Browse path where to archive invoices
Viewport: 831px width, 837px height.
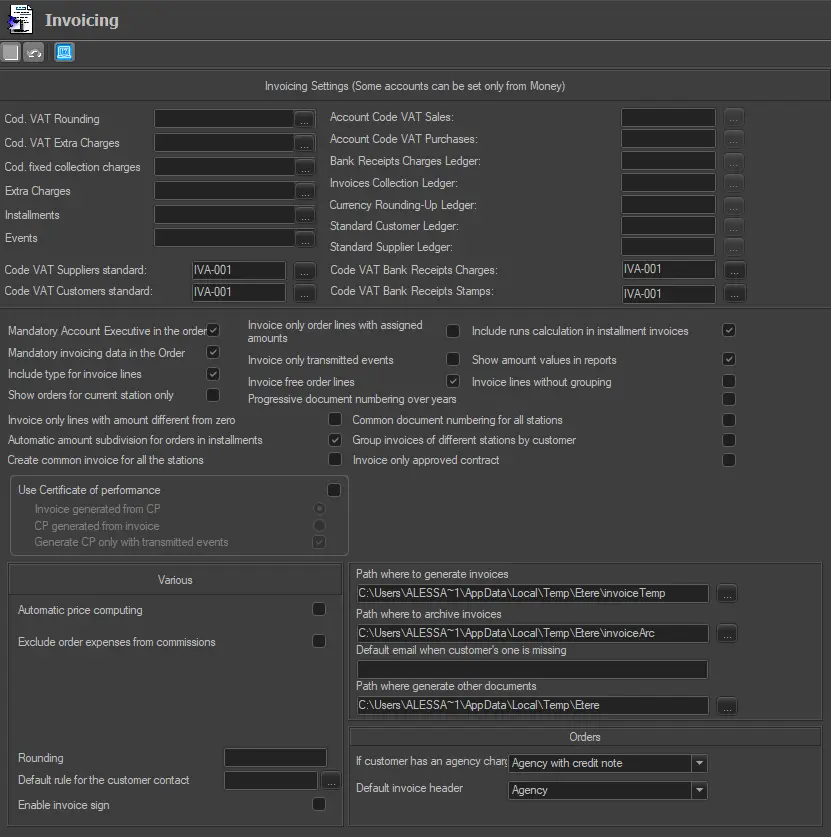[x=727, y=634]
